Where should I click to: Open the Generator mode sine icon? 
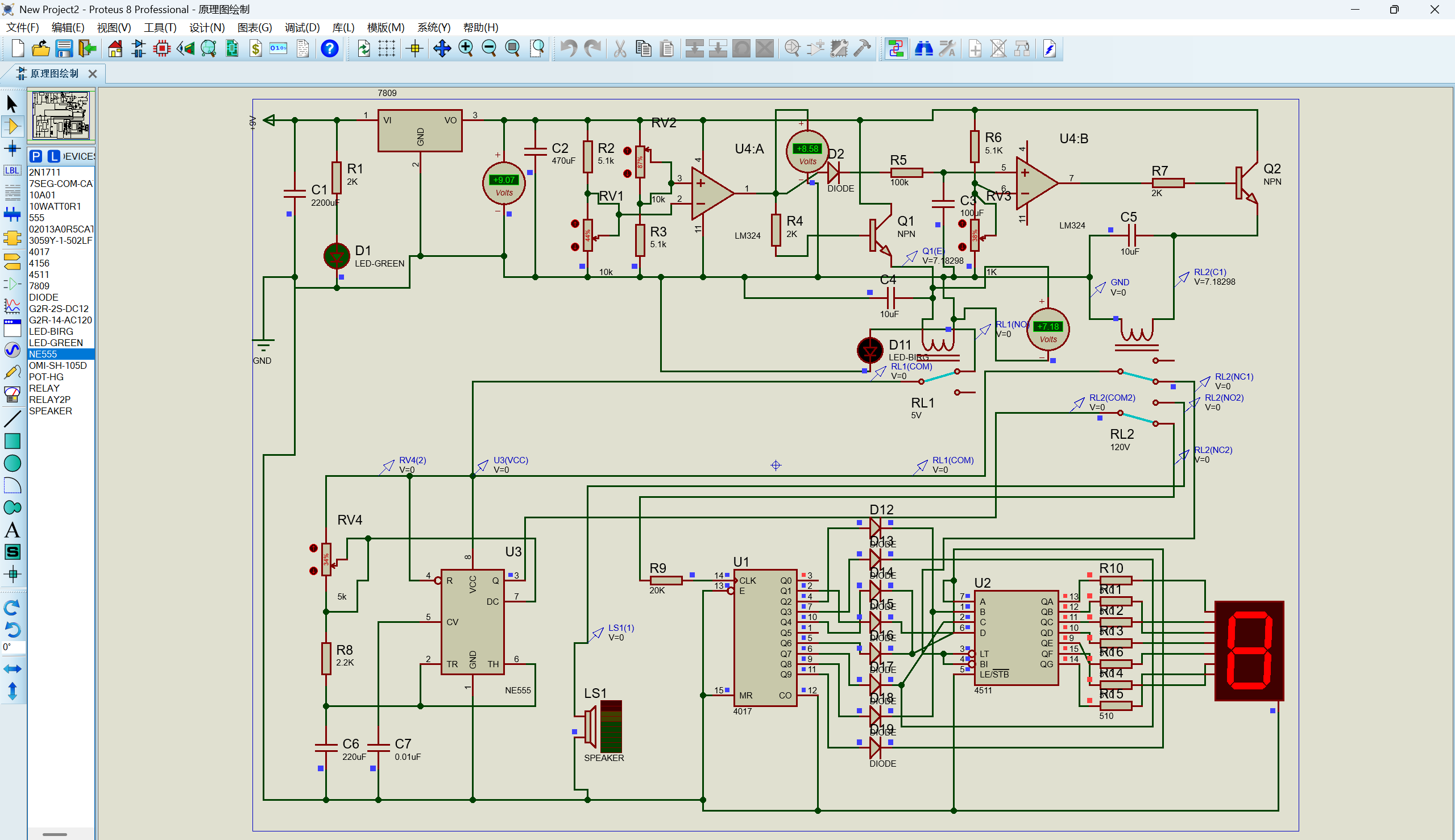click(12, 350)
